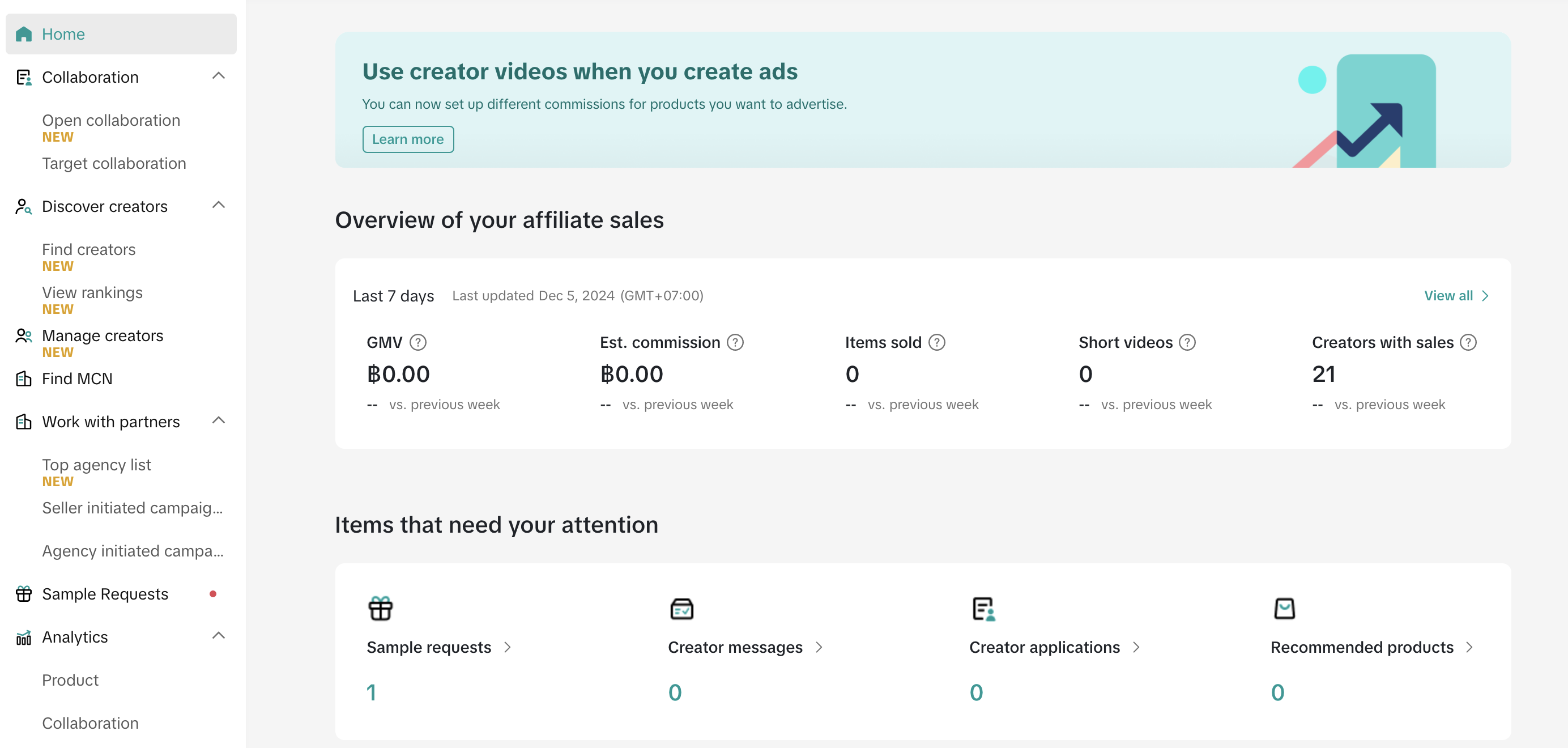Click the View all chevron arrow
1568x748 pixels.
pyautogui.click(x=1485, y=296)
